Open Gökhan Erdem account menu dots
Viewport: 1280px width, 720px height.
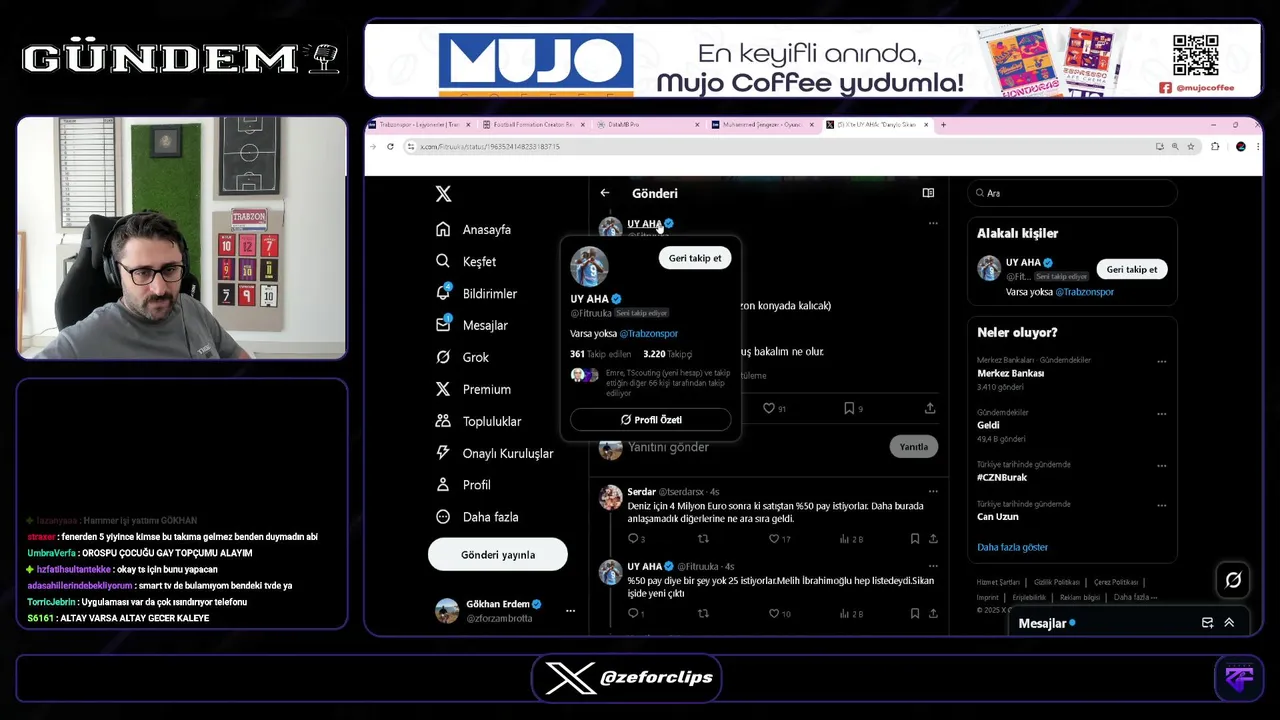click(570, 611)
